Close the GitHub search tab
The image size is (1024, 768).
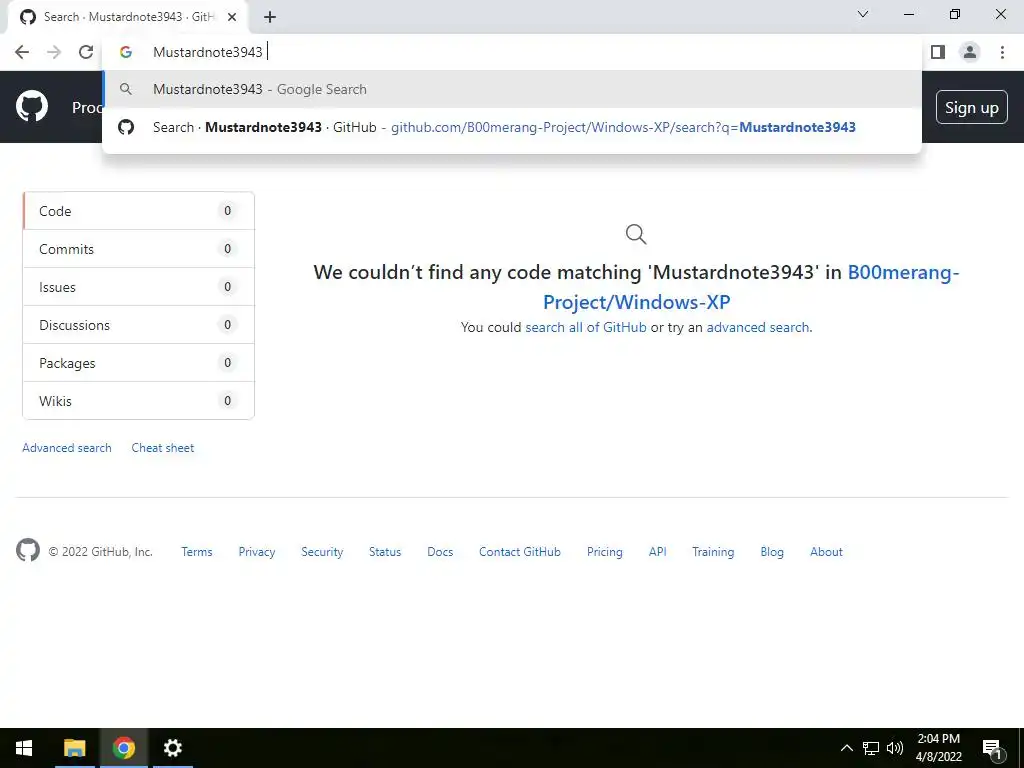(x=232, y=17)
